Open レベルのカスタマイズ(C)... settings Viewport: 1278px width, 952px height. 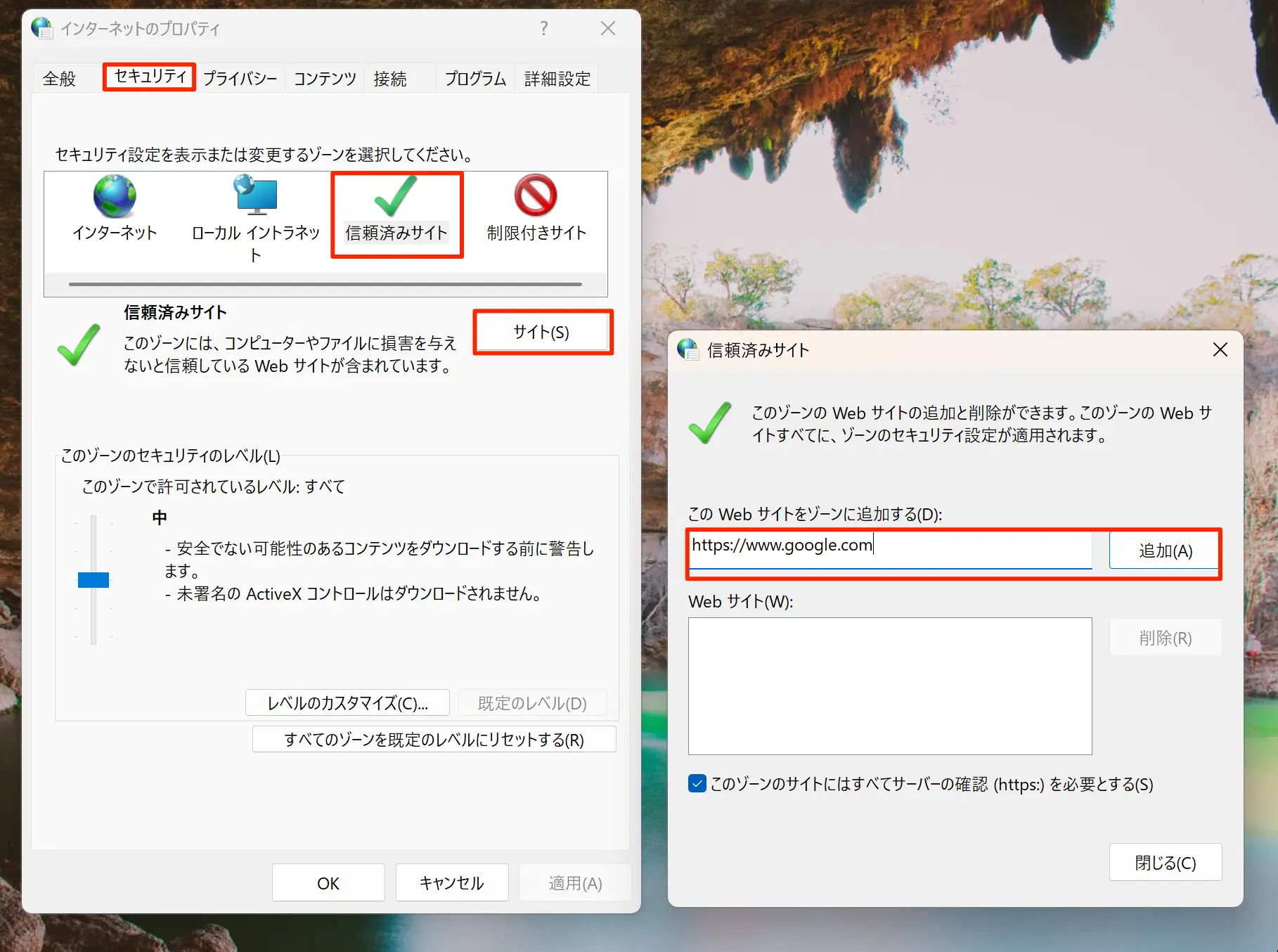click(347, 703)
